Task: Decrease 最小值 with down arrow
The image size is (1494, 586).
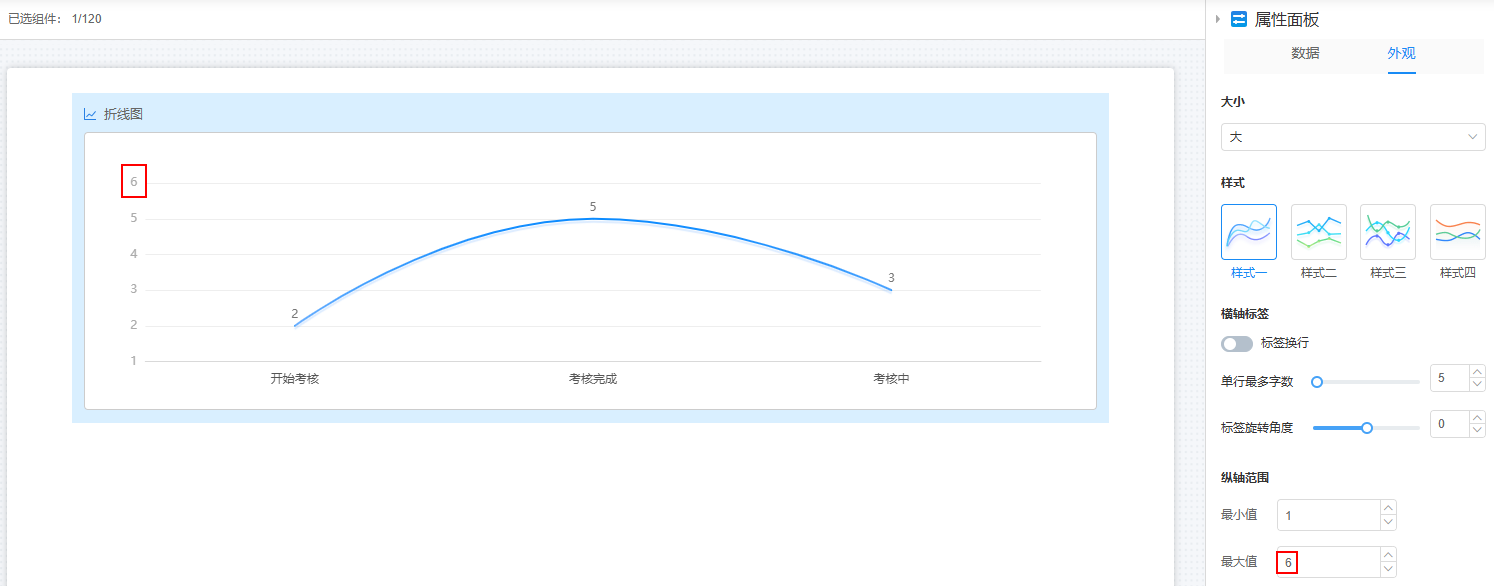Action: (1387, 523)
